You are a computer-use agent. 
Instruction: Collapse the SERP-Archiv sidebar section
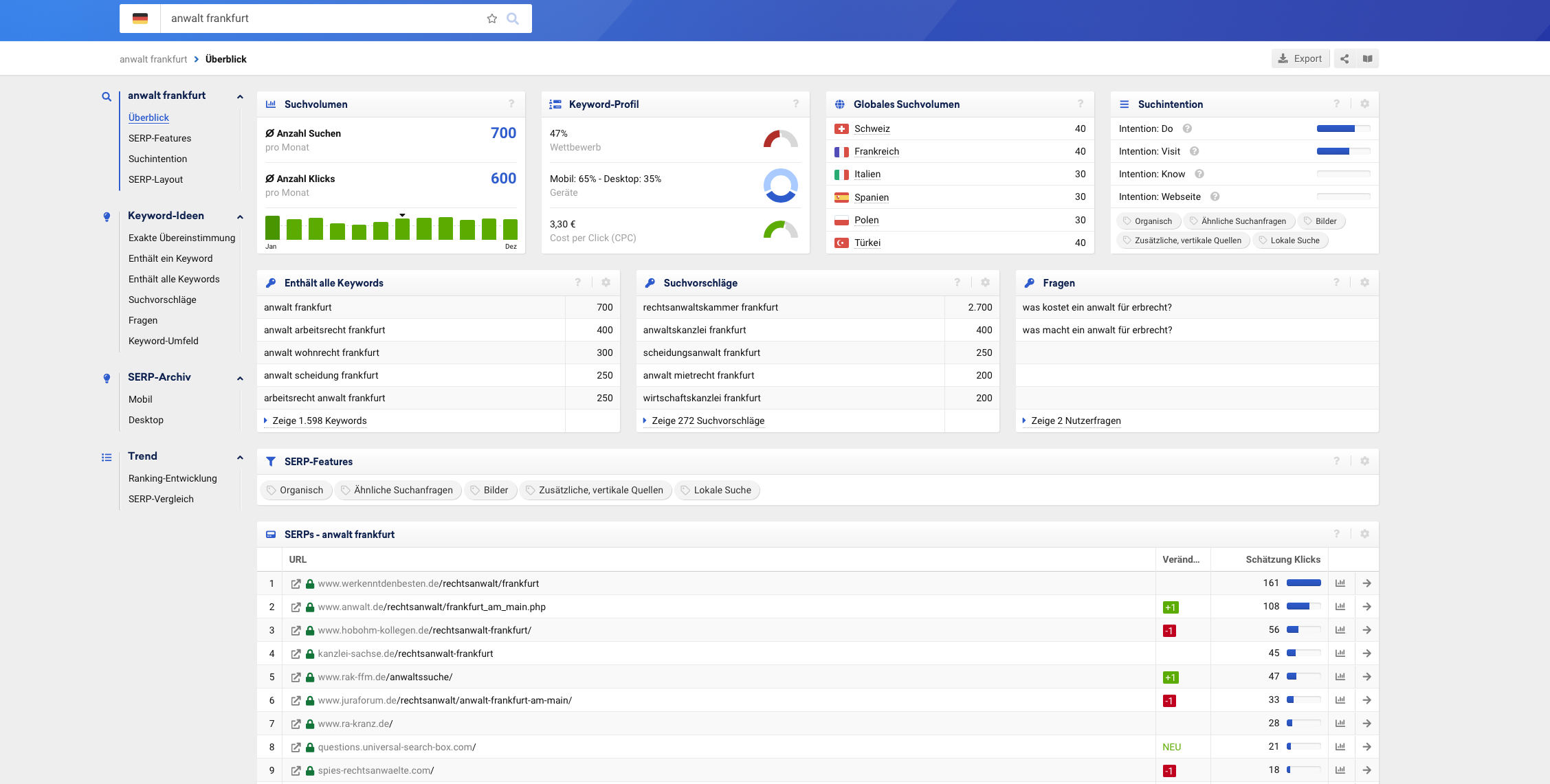(x=240, y=379)
